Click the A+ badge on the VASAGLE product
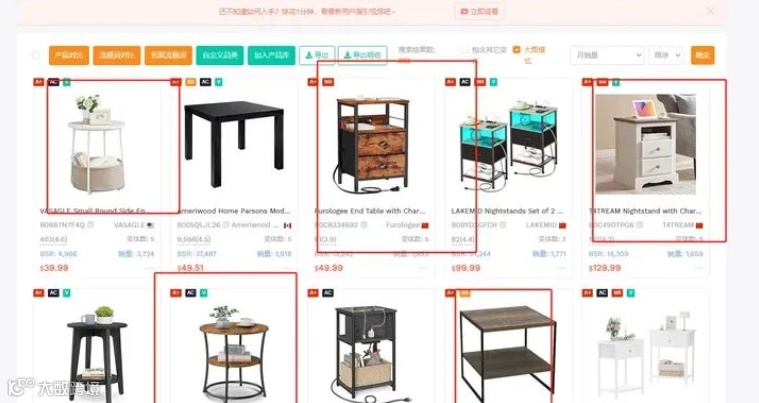The image size is (759, 403). pyautogui.click(x=38, y=82)
